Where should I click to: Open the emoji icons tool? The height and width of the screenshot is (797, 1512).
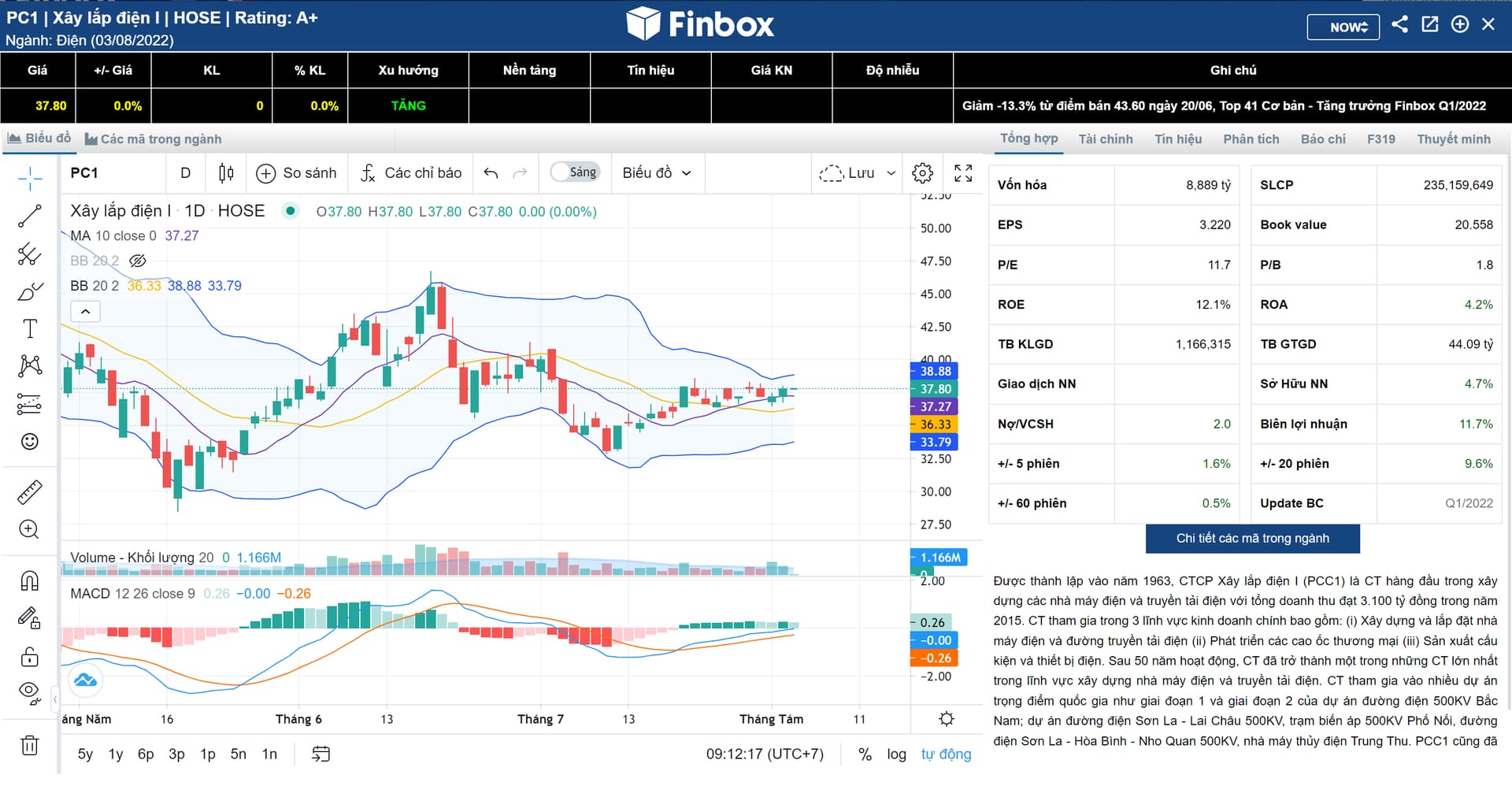30,442
